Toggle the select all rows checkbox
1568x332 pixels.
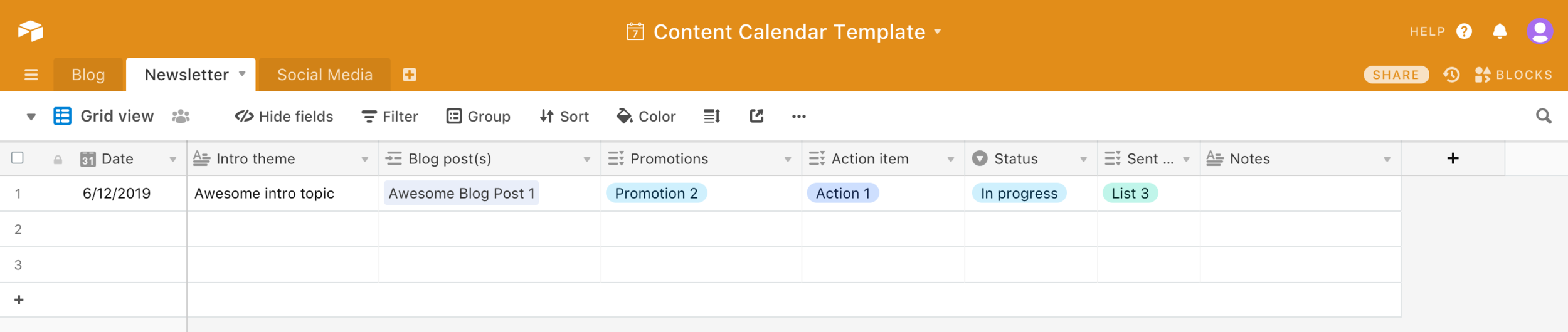click(18, 158)
